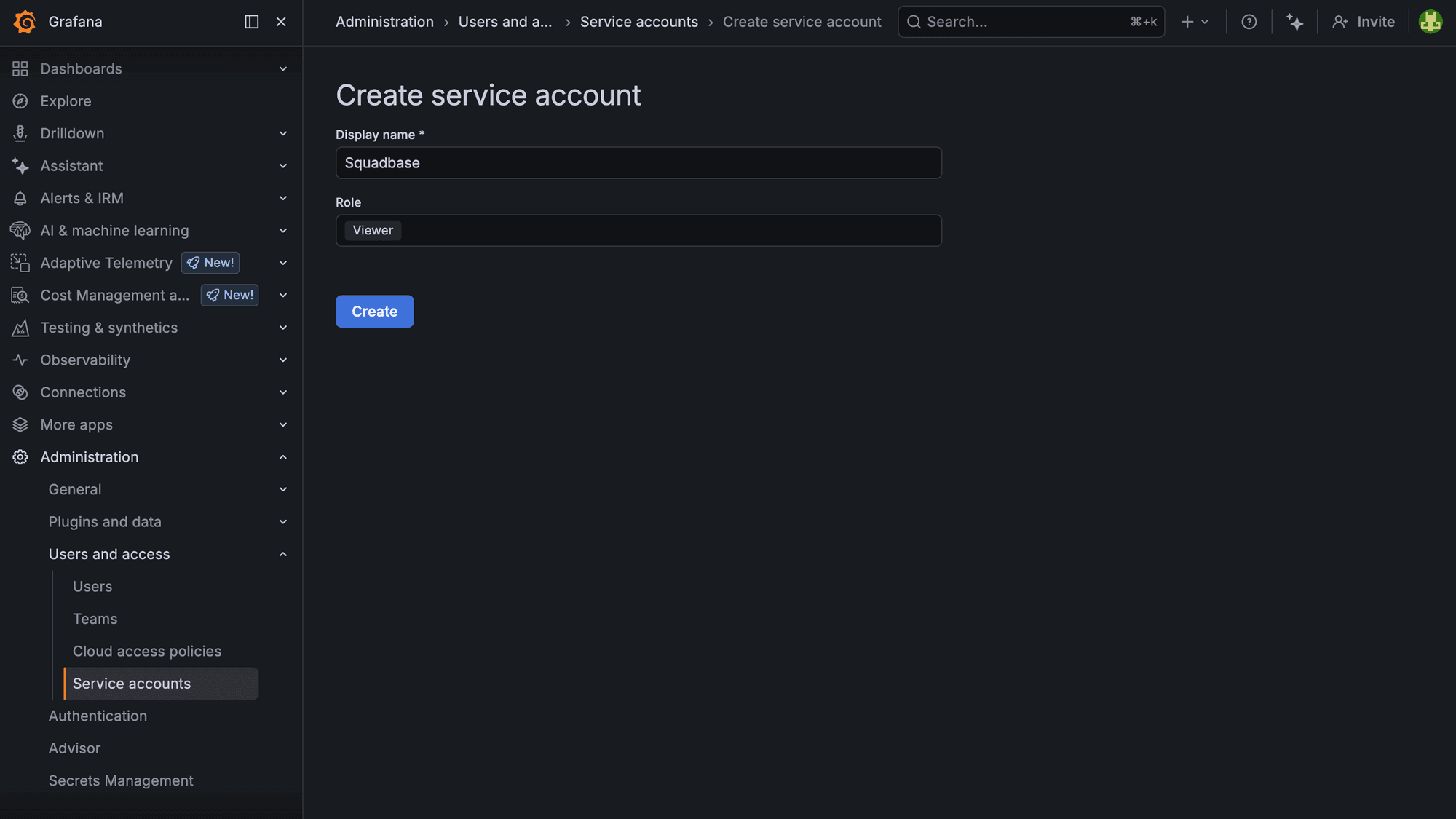This screenshot has height=819, width=1456.
Task: Click the Drilldown icon in sidebar
Action: (x=20, y=133)
